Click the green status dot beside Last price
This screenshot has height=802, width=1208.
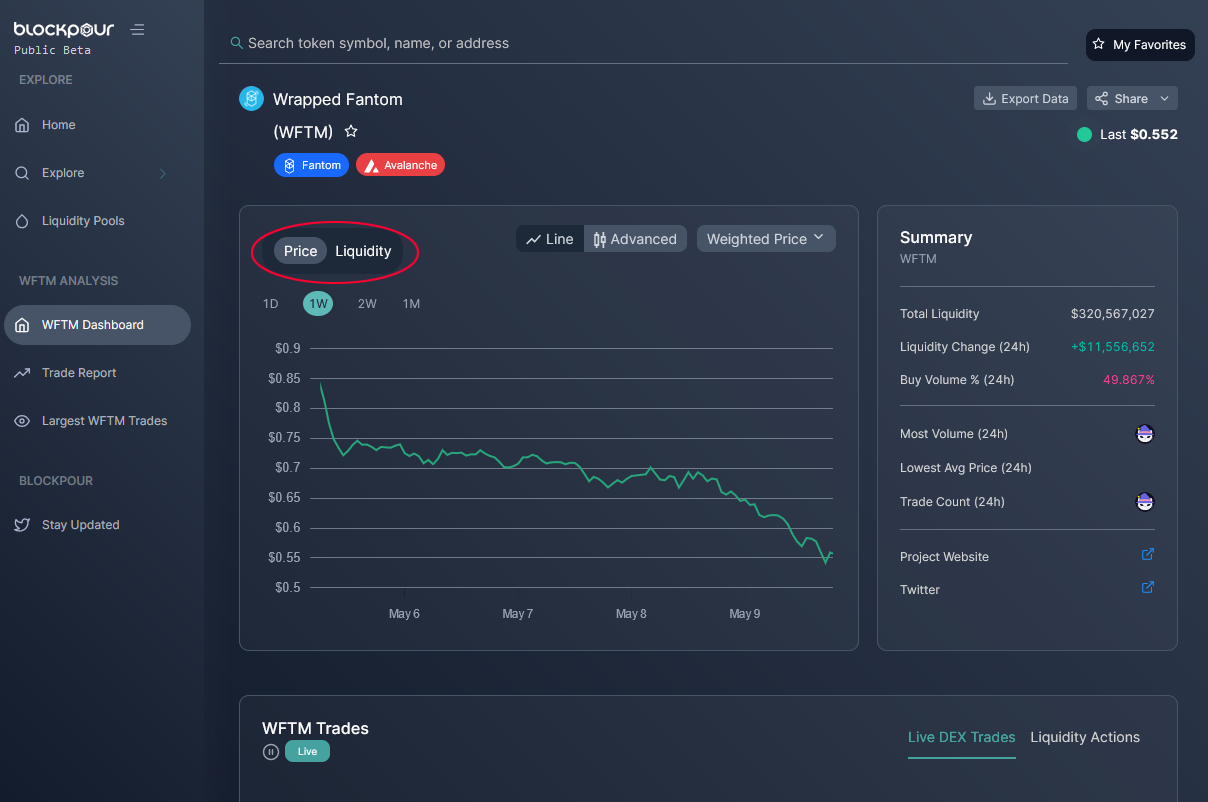click(1084, 134)
